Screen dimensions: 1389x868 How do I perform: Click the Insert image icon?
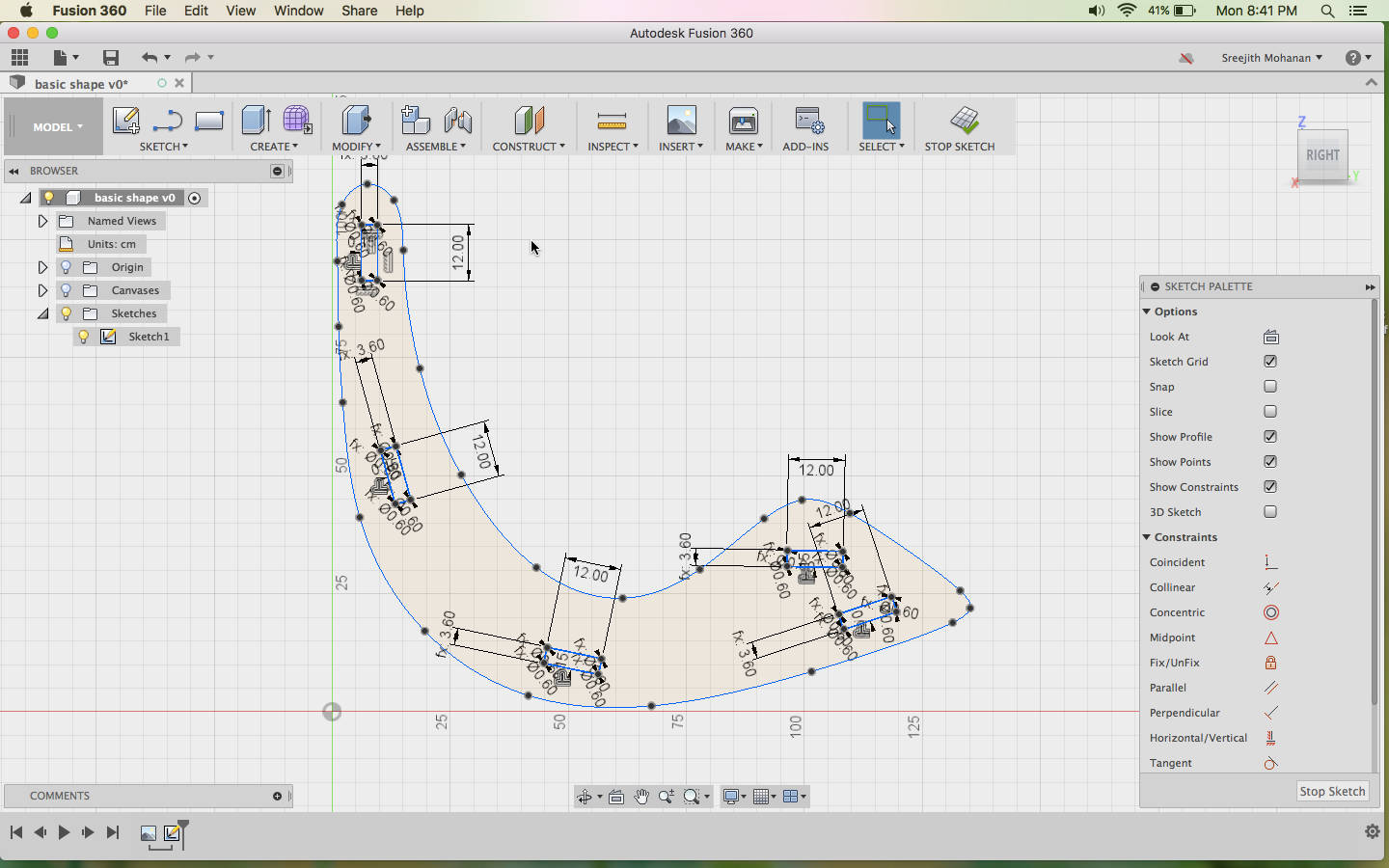[681, 121]
